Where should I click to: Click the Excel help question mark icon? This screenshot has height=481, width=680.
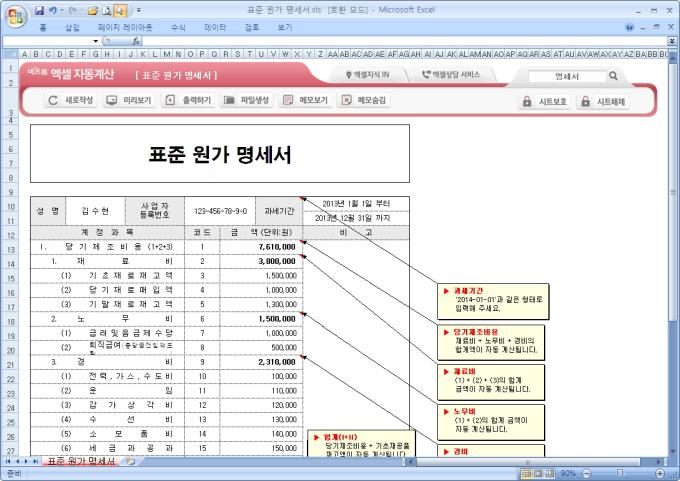click(629, 27)
